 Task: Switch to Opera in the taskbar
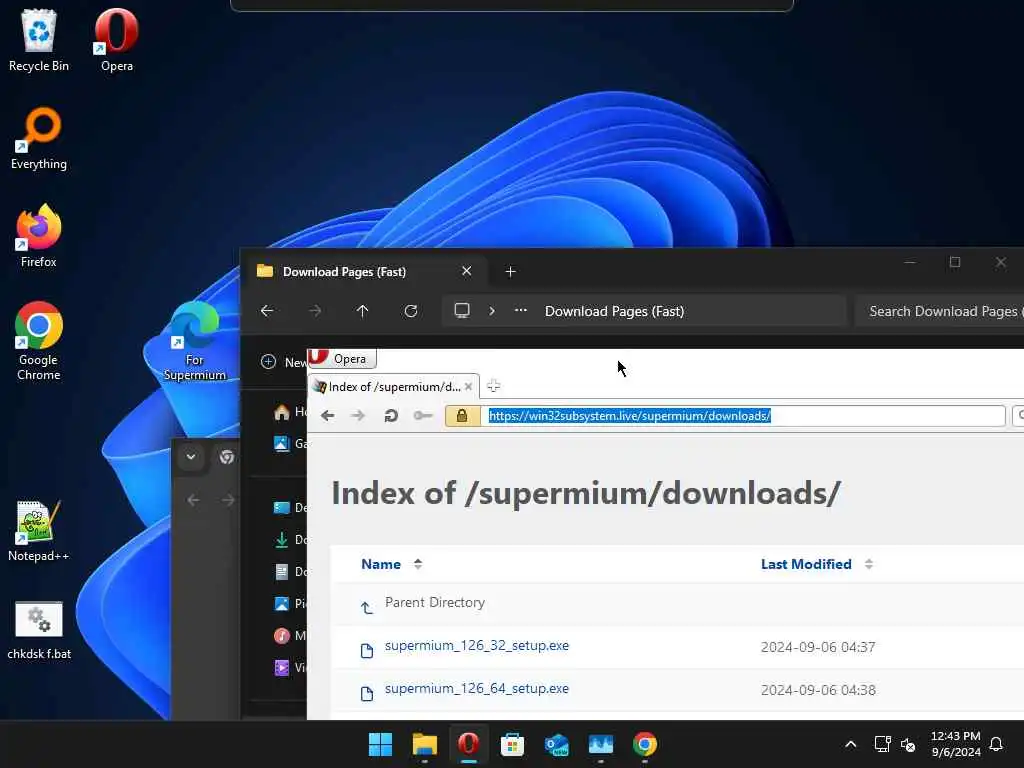(x=468, y=744)
